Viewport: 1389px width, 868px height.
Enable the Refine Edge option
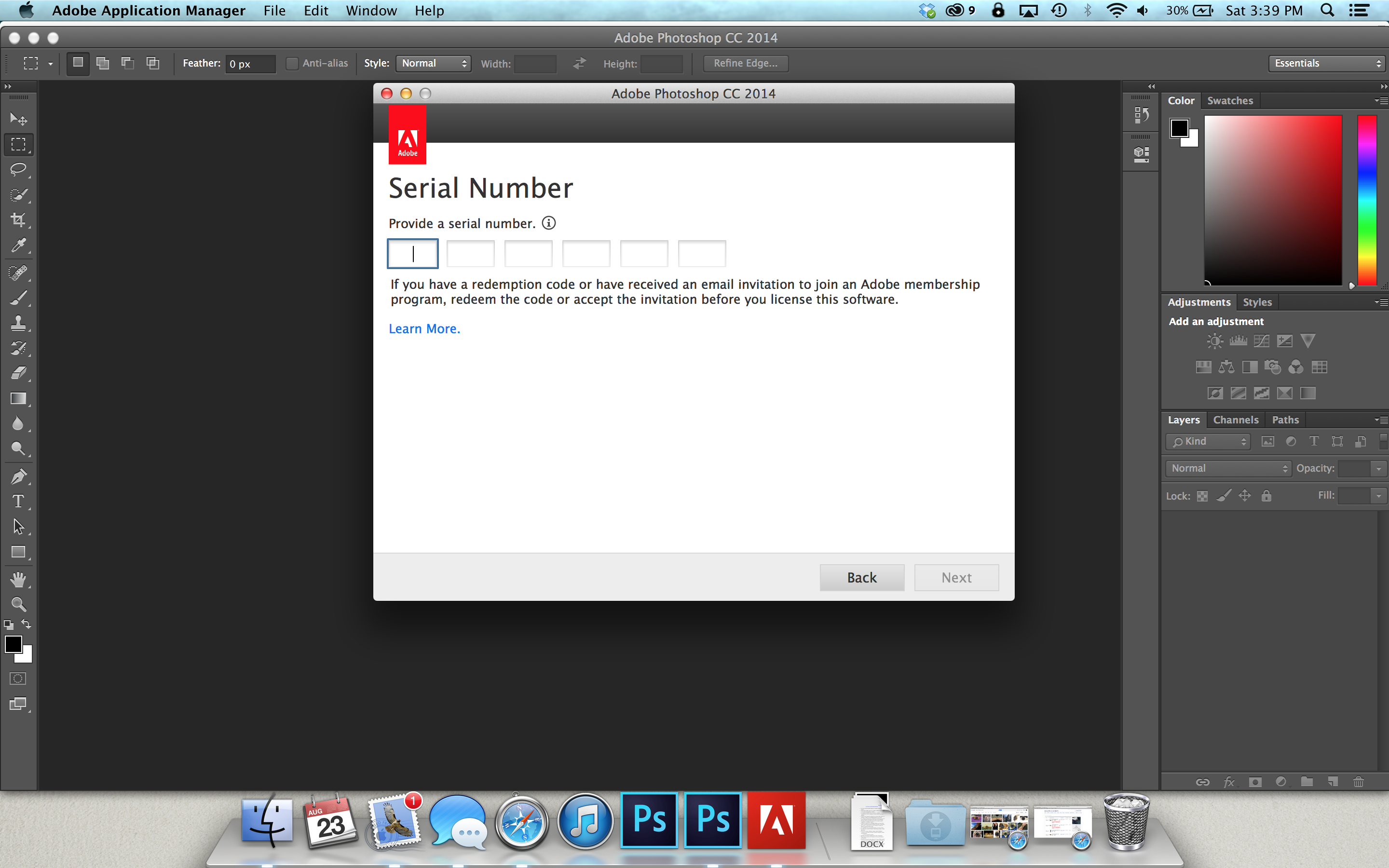747,62
